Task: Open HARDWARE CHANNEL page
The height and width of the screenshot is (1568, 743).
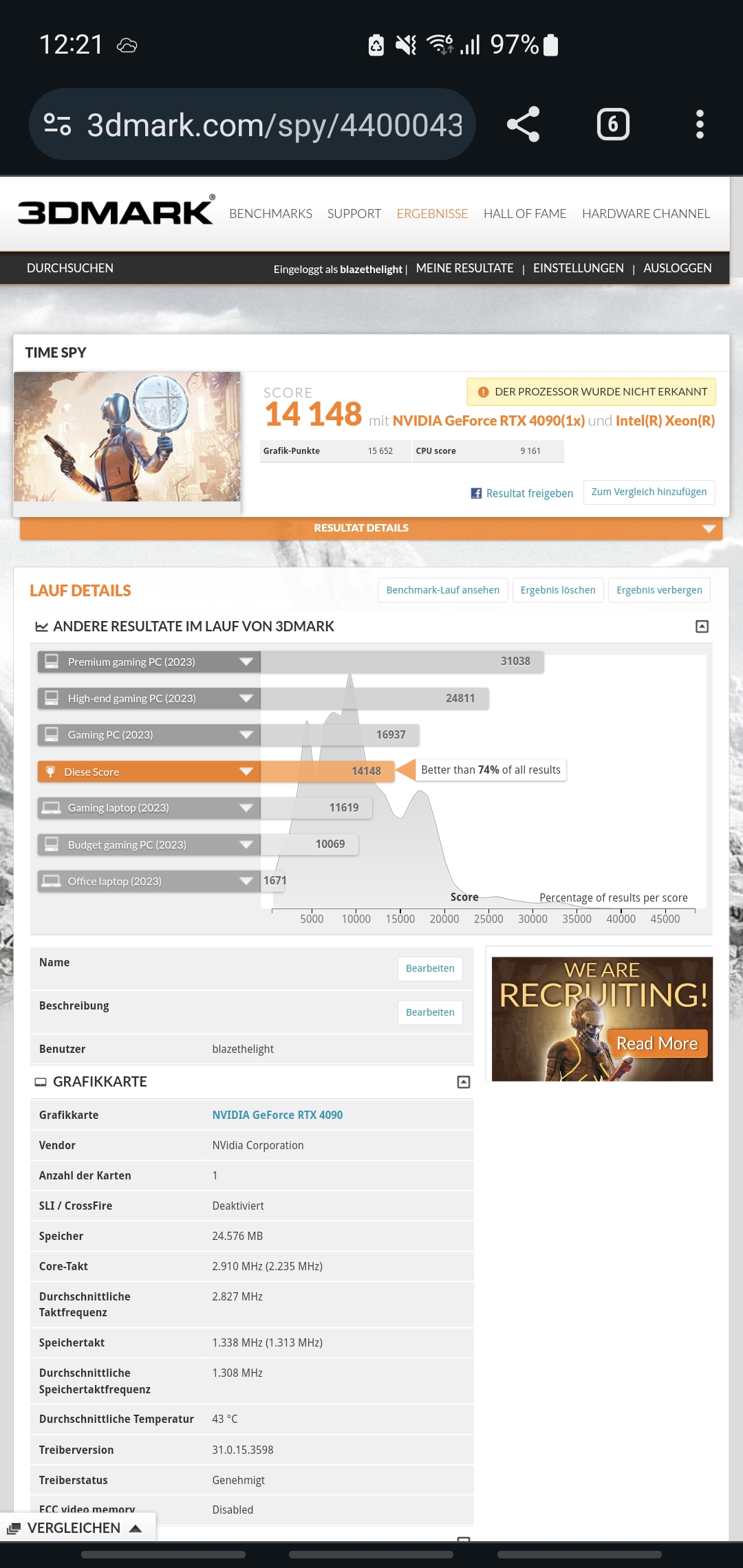Action: tap(646, 214)
